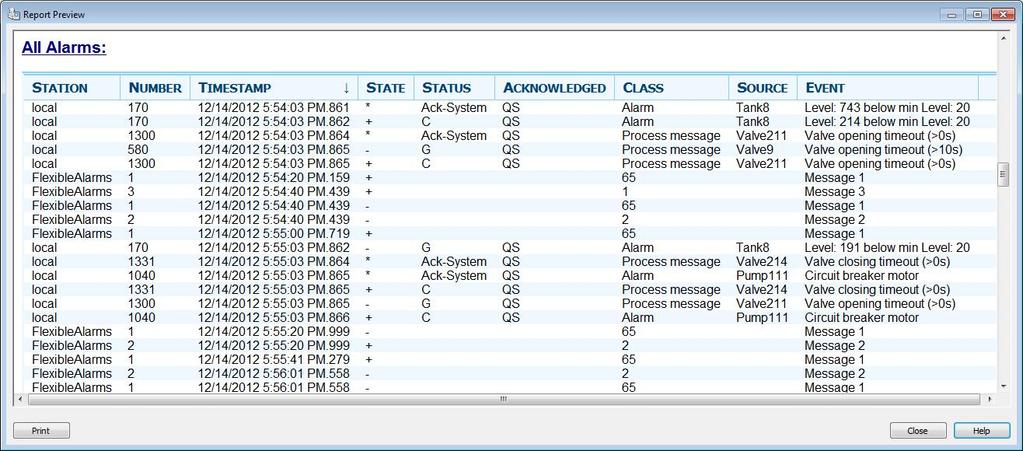The width and height of the screenshot is (1023, 451).
Task: Click event 'Level: 214 below min Level: 20'
Action: pyautogui.click(x=887, y=121)
